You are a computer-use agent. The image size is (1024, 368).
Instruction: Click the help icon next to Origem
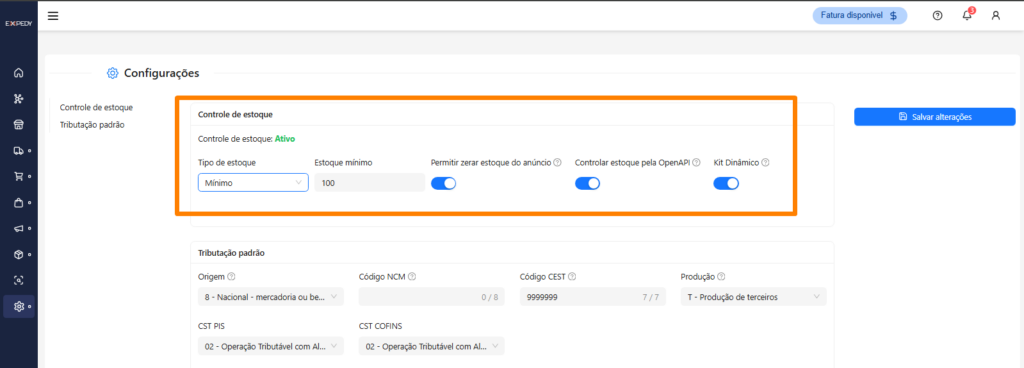tap(231, 277)
